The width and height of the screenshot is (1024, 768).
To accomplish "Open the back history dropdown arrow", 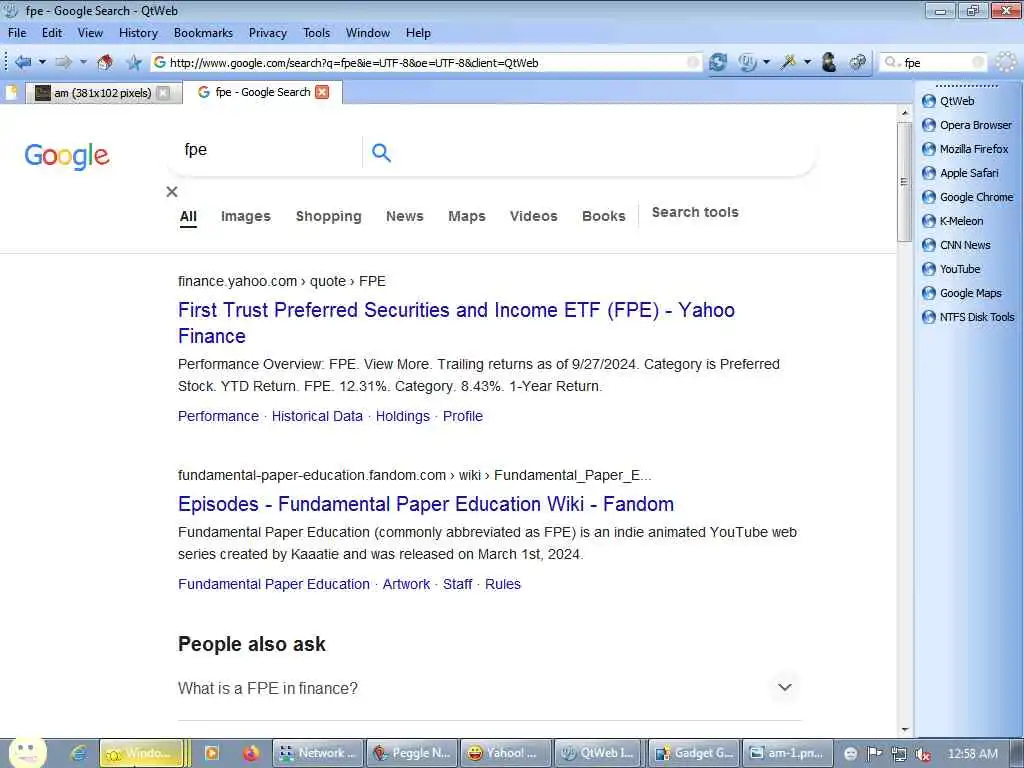I will (x=42, y=62).
